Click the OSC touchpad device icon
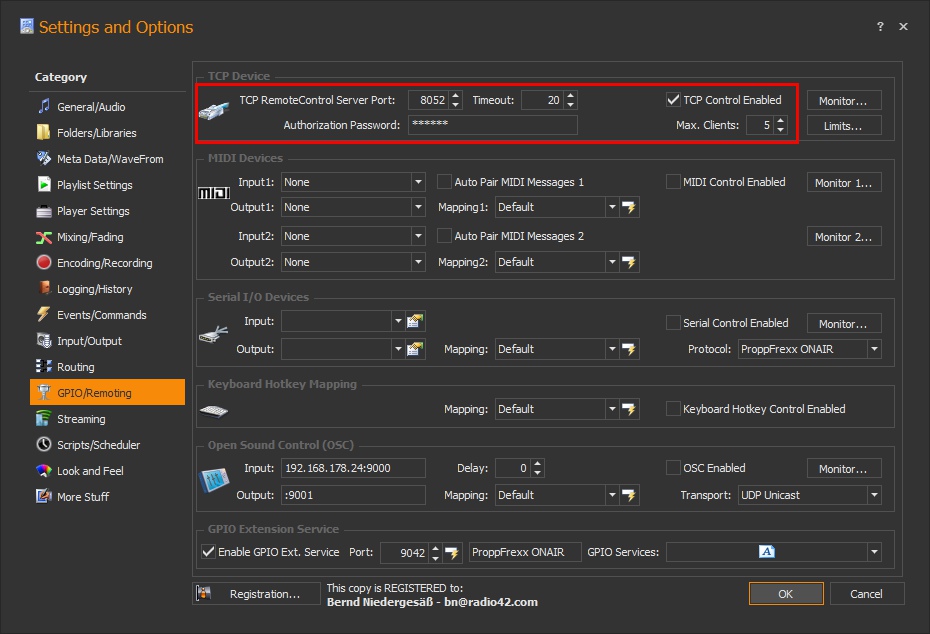930x634 pixels. 213,480
